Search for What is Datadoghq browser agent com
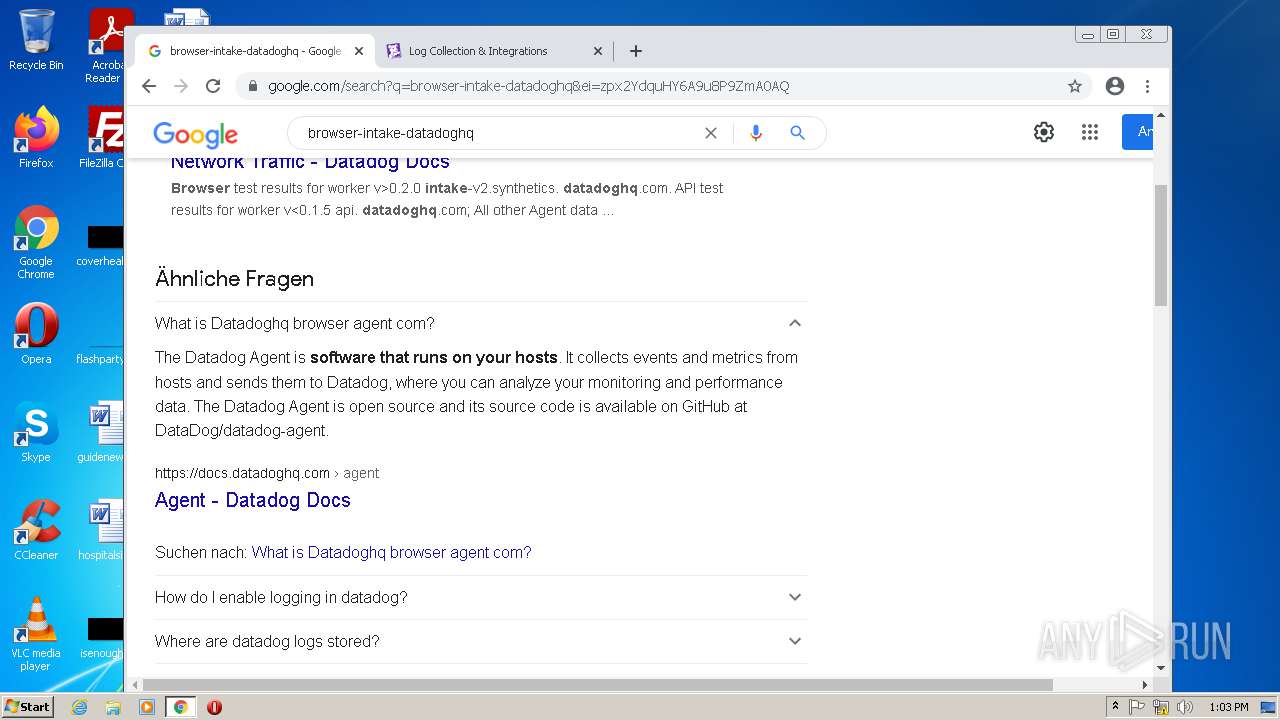The image size is (1280, 720). [391, 552]
